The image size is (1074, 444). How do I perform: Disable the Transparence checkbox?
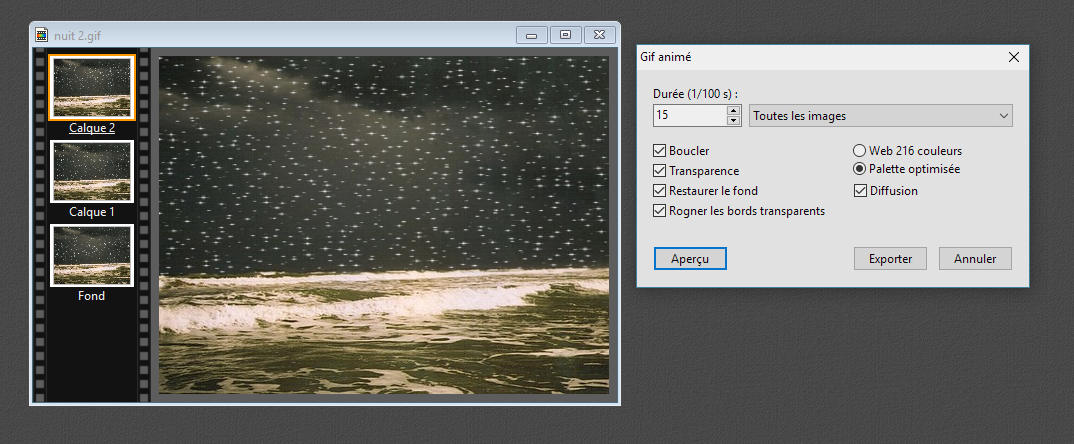coord(659,171)
